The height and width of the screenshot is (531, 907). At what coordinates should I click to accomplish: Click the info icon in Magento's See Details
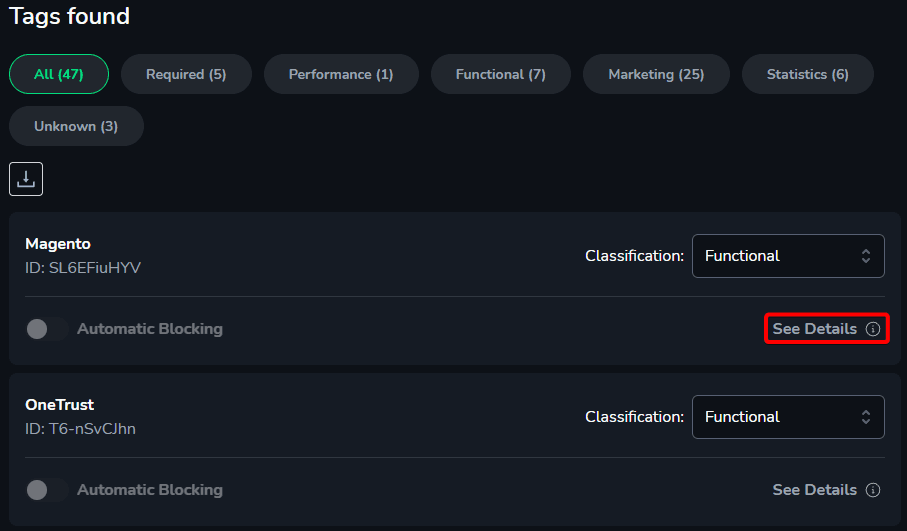click(x=872, y=329)
